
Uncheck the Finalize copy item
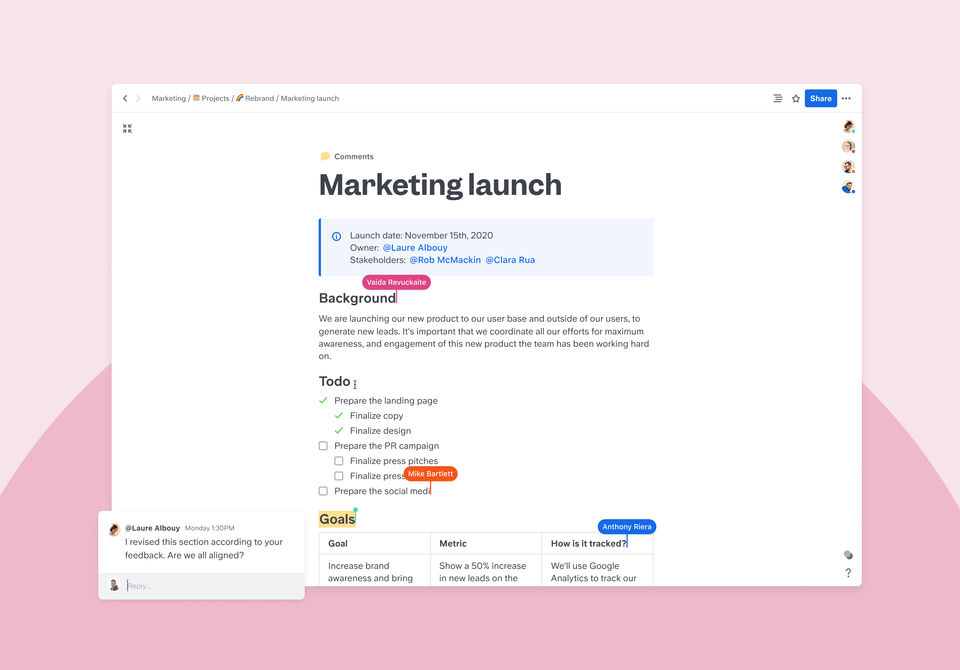click(339, 415)
